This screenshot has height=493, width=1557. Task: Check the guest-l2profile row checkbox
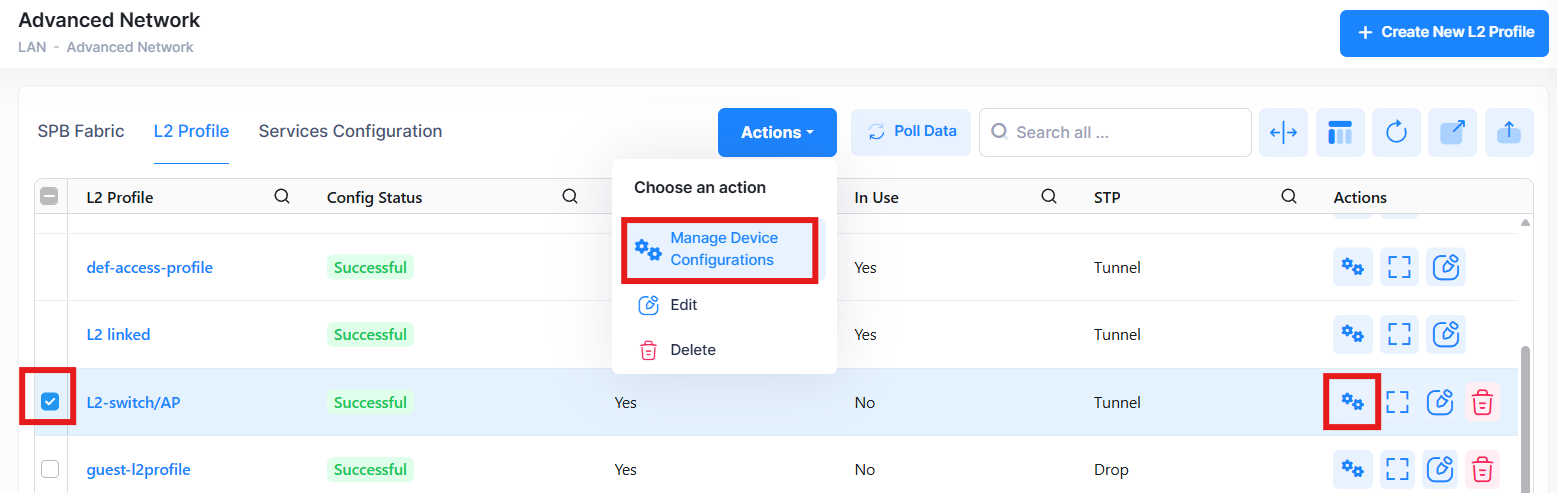pos(50,469)
